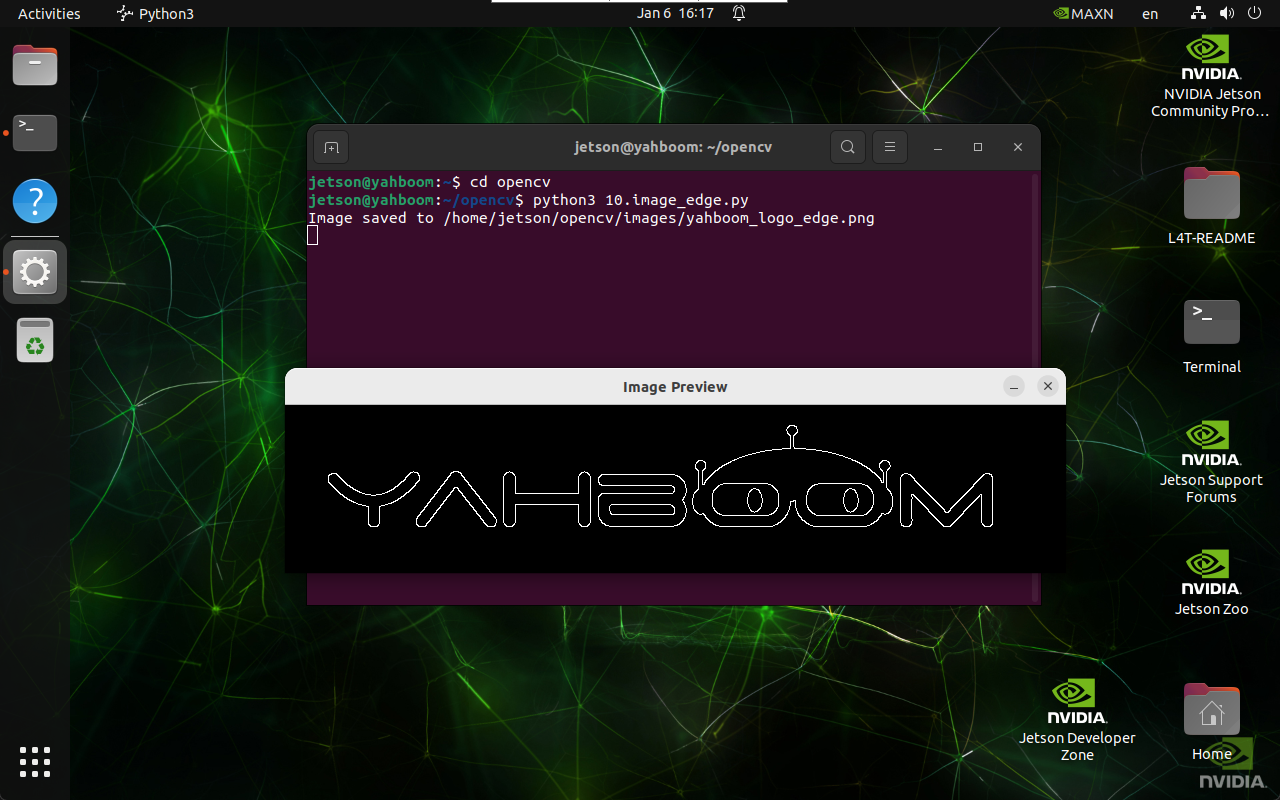Open the MAXN power mode indicator
The height and width of the screenshot is (800, 1280).
pos(1084,14)
